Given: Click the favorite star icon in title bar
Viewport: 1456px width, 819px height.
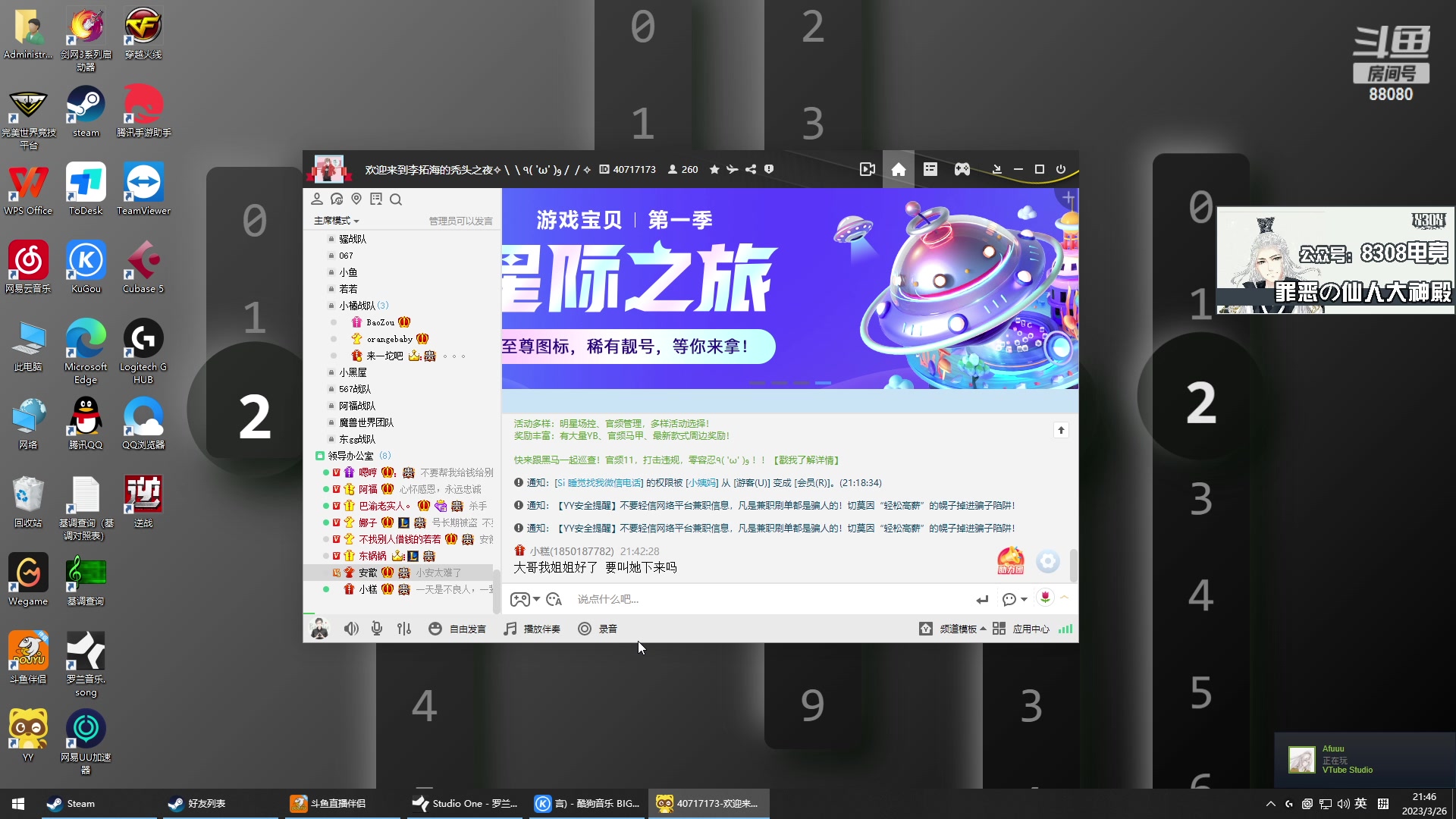Looking at the screenshot, I should click(714, 170).
